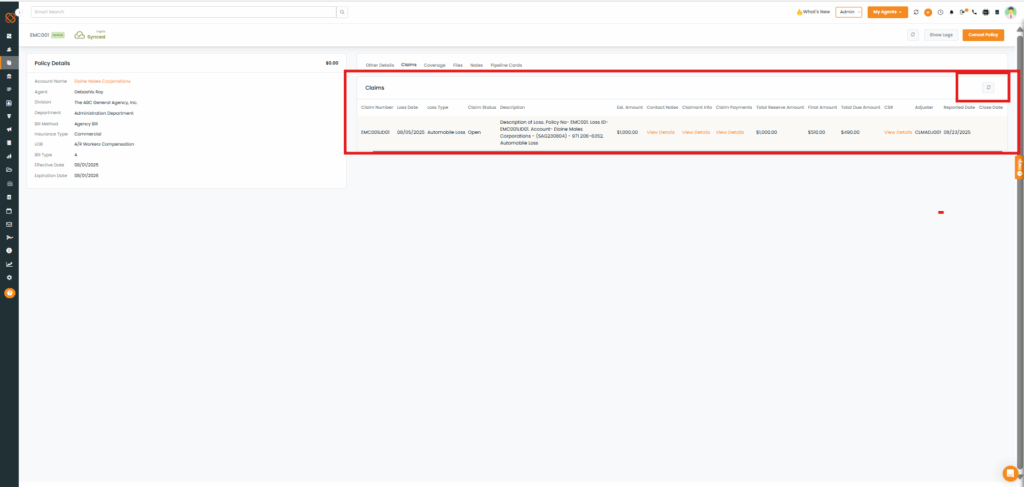Open the chat bubble widget icon
Image resolution: width=1024 pixels, height=487 pixels.
(x=1010, y=473)
